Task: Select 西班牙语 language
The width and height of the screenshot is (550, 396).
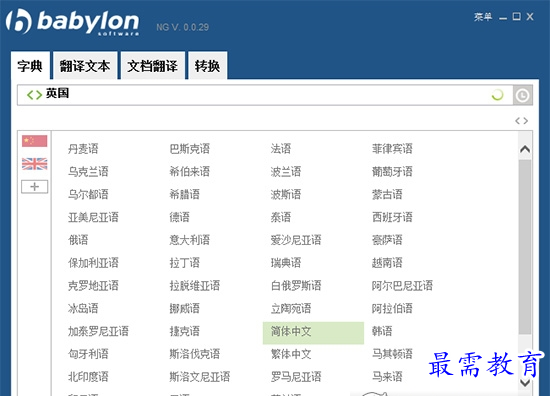Action: tap(392, 217)
